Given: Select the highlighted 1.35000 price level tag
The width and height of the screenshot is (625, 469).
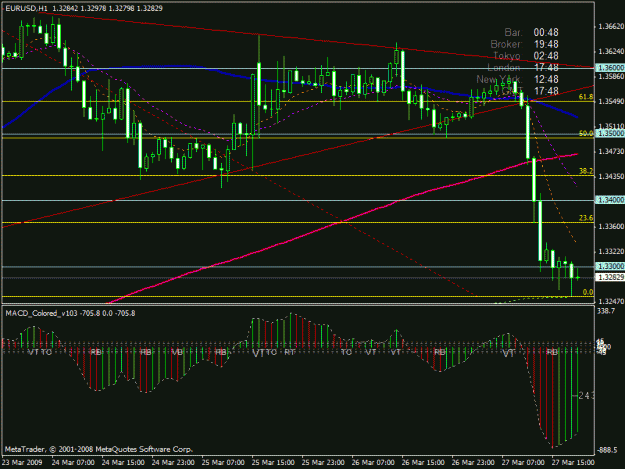Looking at the screenshot, I should 610,133.
